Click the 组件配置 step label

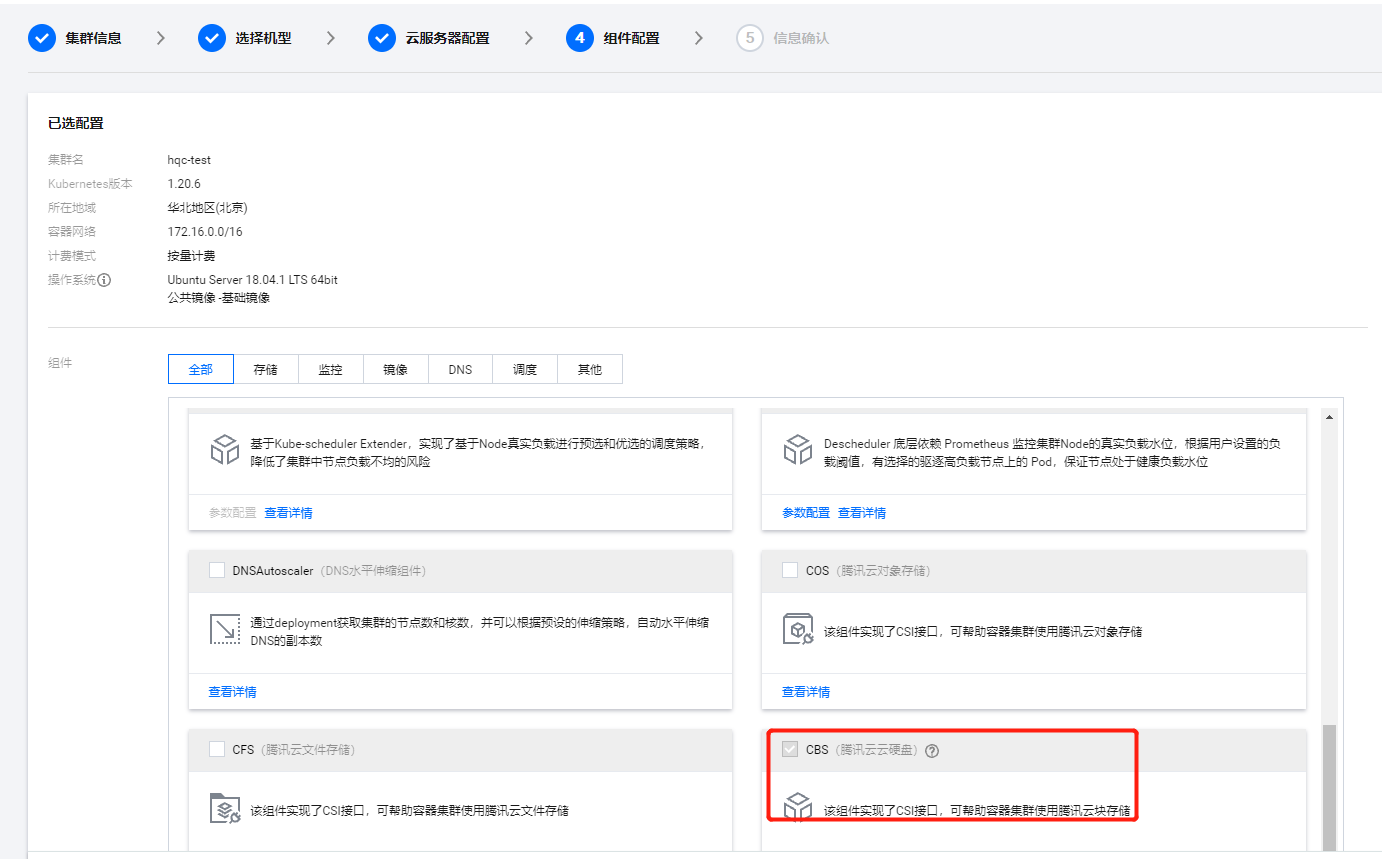click(x=632, y=38)
